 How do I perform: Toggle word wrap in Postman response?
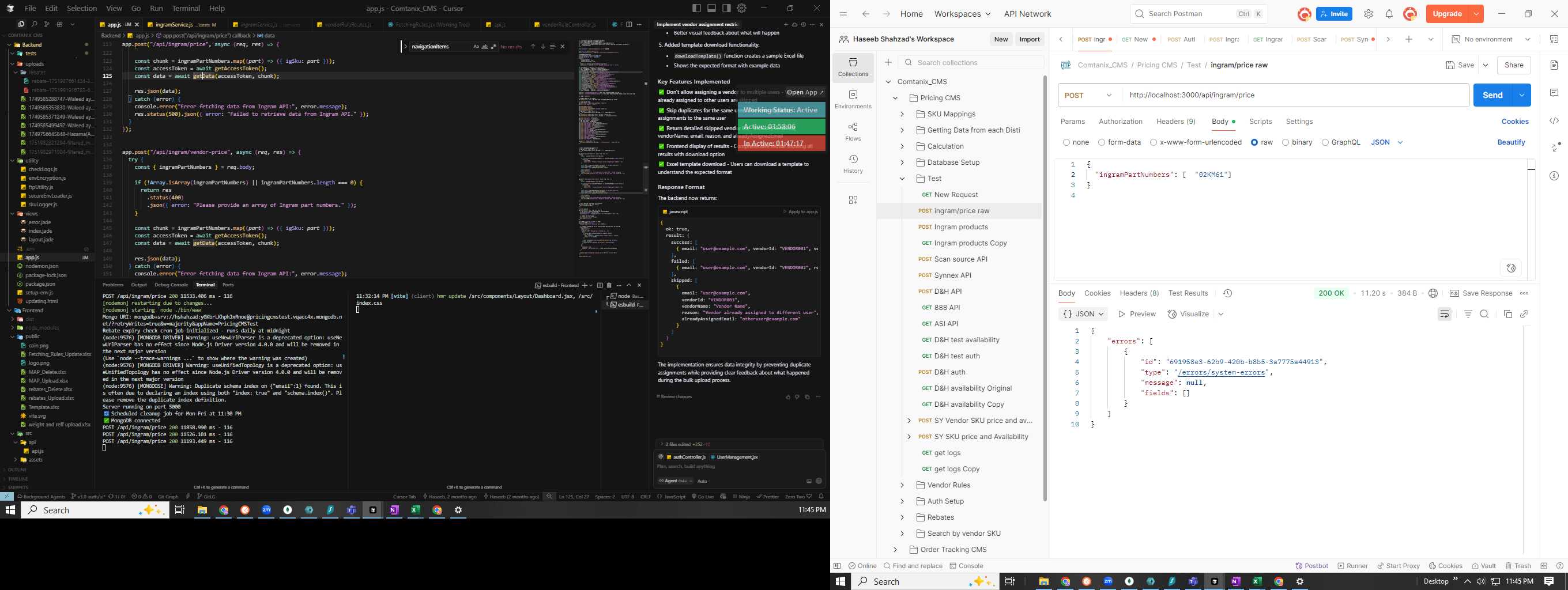(1445, 314)
